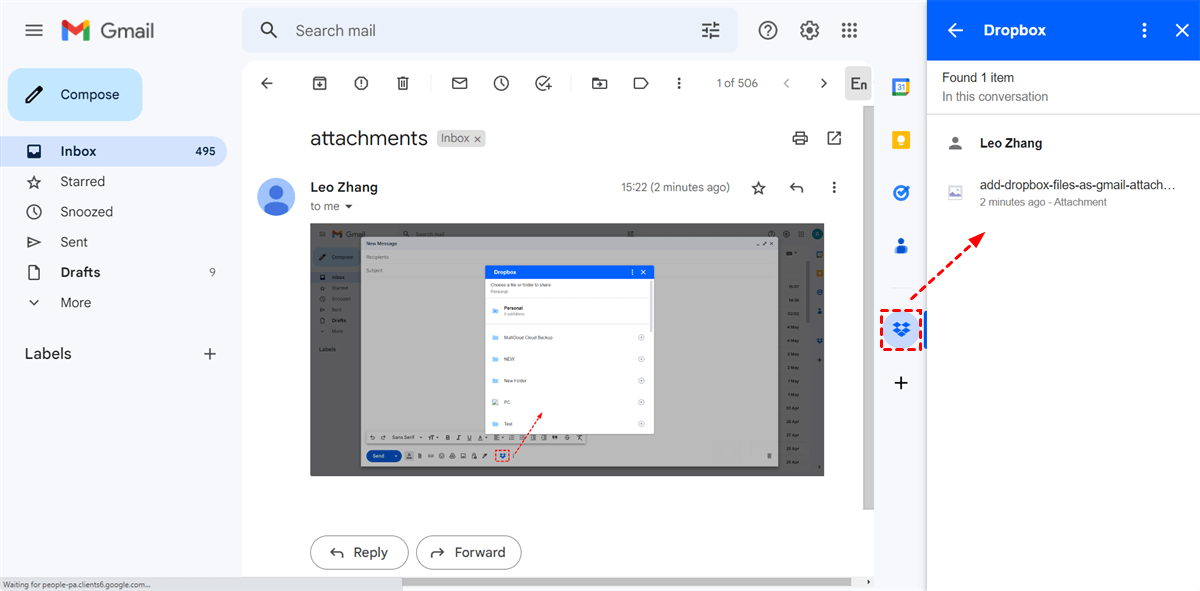This screenshot has width=1200, height=591.
Task: Add the email to Tasks
Action: click(x=543, y=83)
